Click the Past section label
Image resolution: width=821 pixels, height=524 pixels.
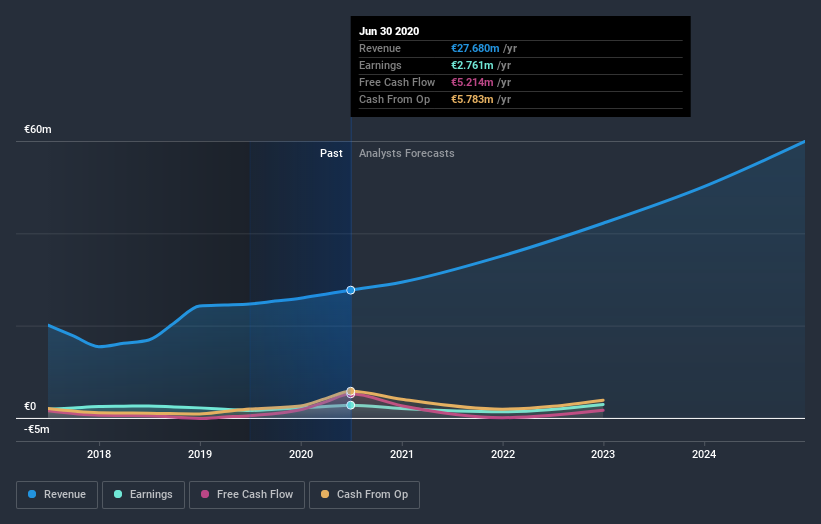coord(331,153)
